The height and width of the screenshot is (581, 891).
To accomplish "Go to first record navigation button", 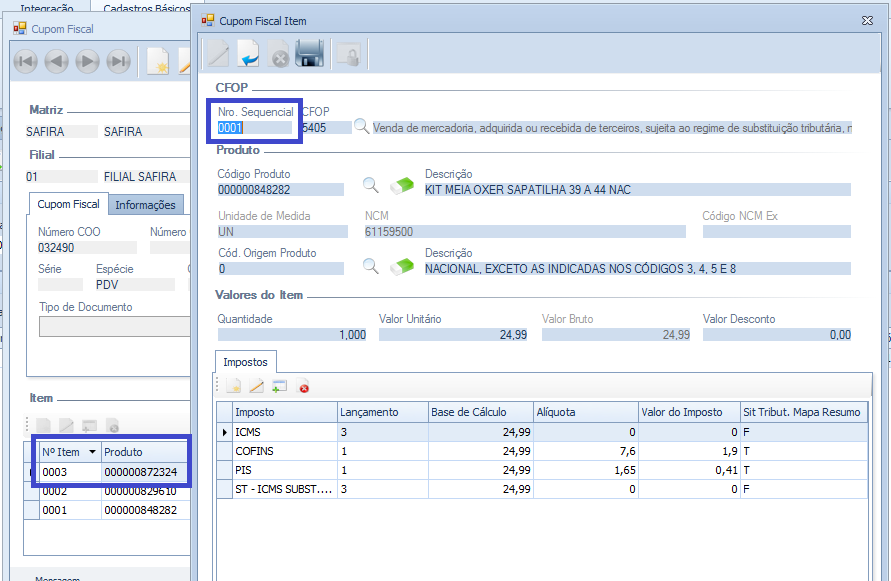I will click(x=25, y=62).
